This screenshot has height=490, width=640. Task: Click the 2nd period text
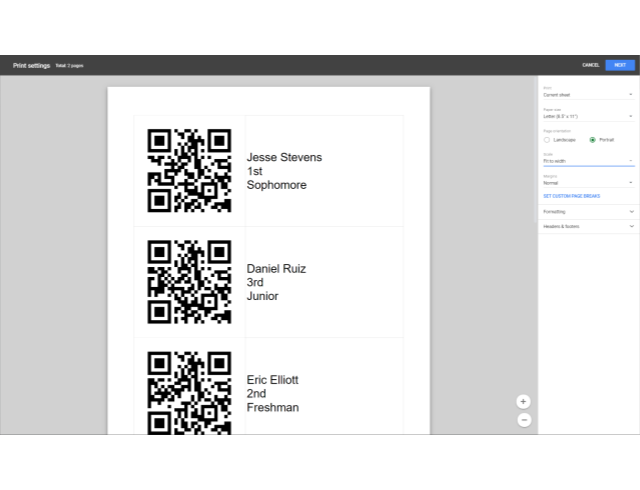pos(256,394)
